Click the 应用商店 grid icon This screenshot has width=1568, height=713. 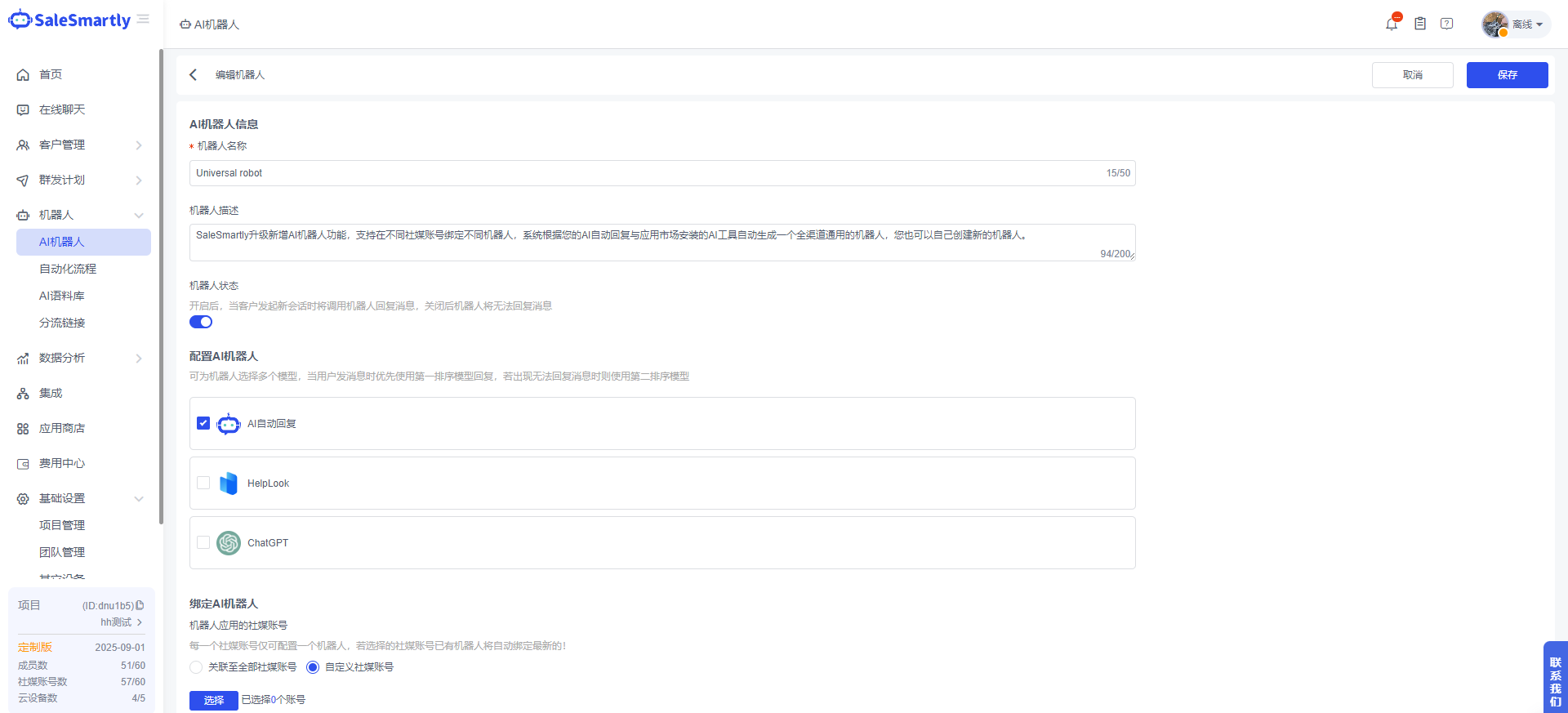(23, 428)
